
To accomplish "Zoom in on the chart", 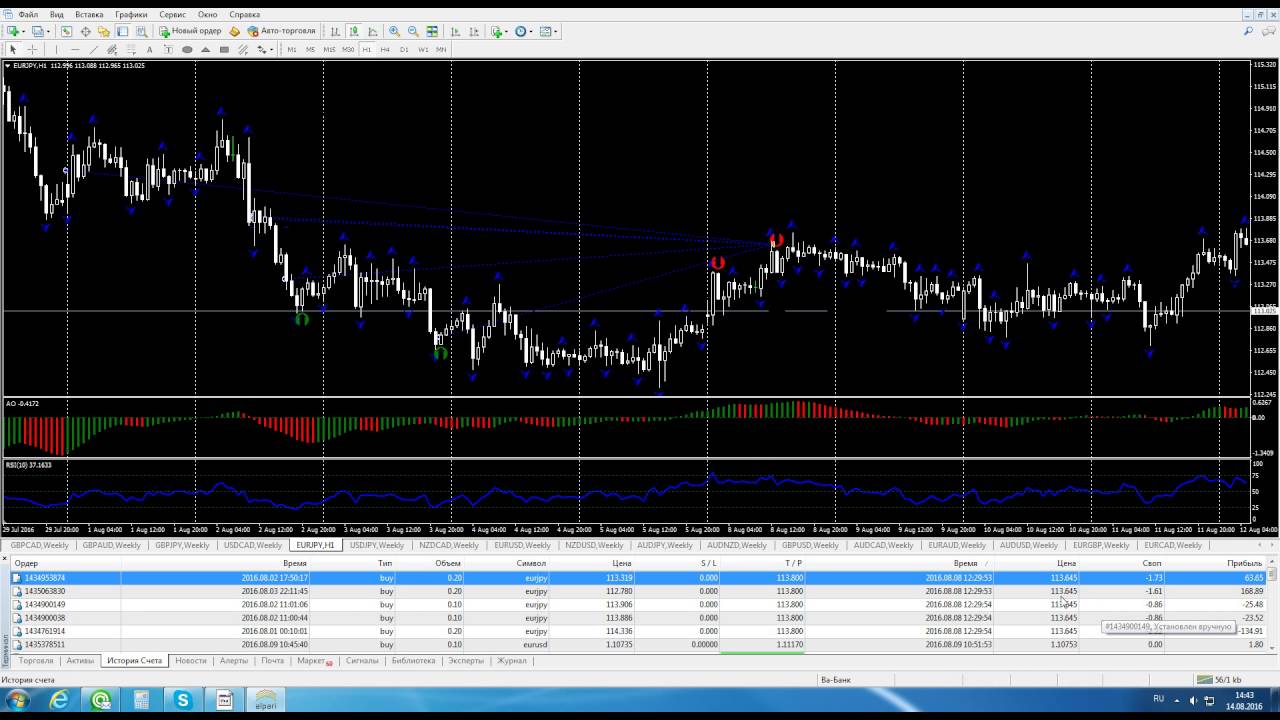I will click(394, 31).
